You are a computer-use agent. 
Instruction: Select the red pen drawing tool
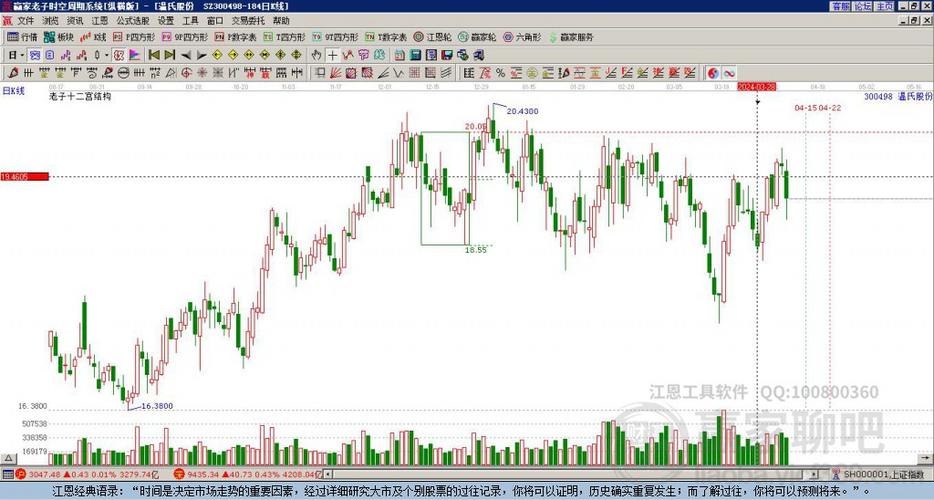tap(12, 73)
